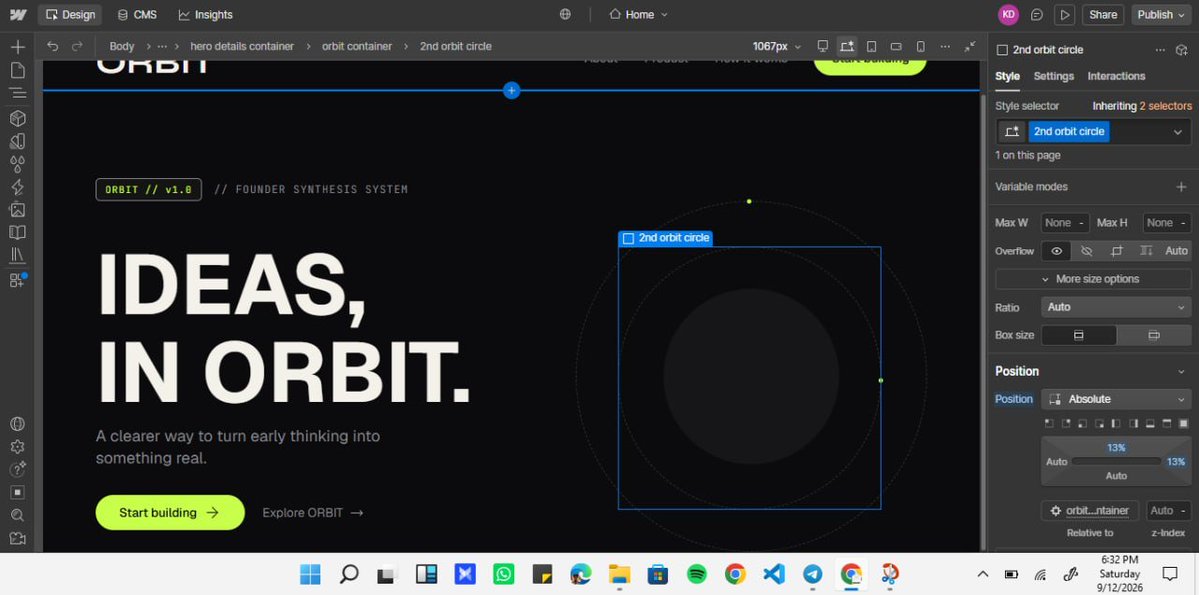Open the Interactions lightning panel
1199x595 pixels.
coord(18,187)
